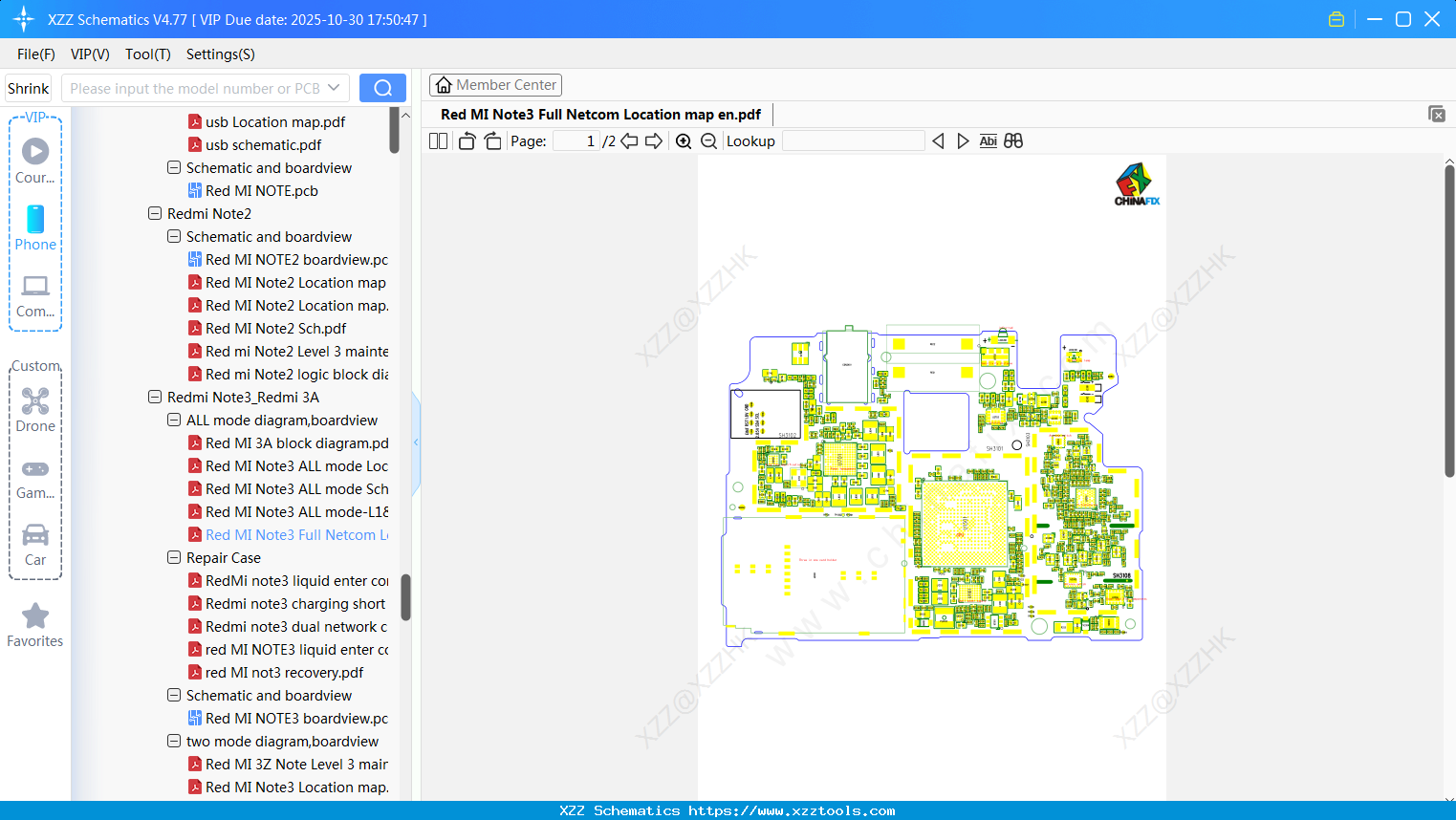Screen dimensions: 1456x820
Task: Go to the next page arrow
Action: coord(654,141)
